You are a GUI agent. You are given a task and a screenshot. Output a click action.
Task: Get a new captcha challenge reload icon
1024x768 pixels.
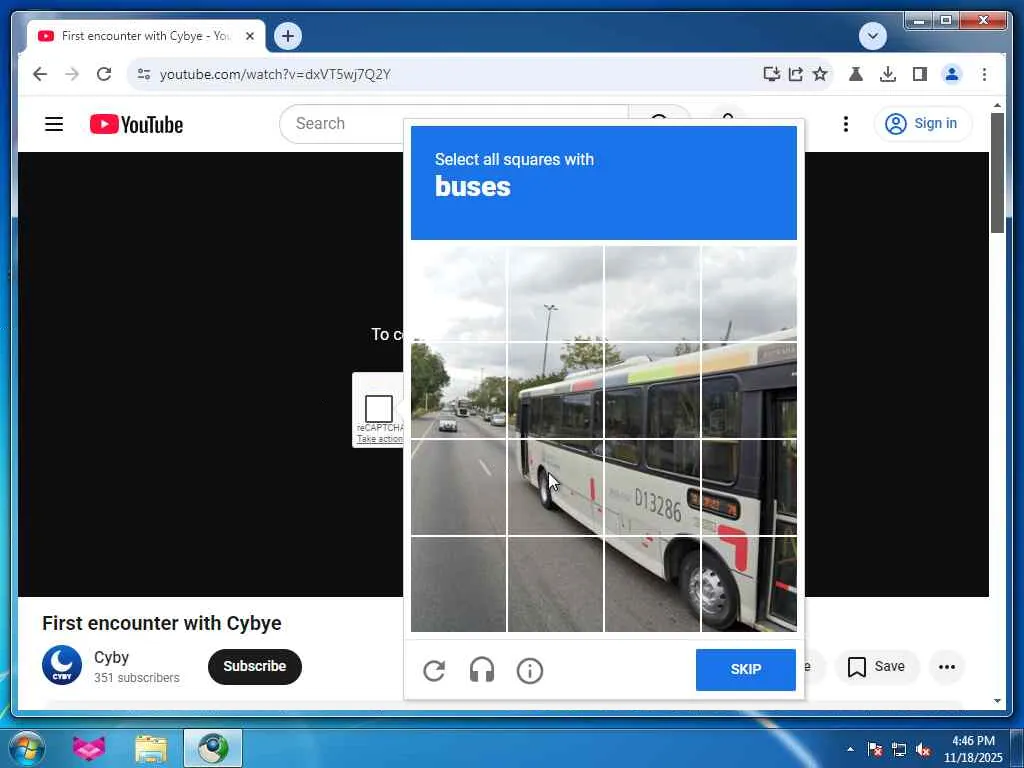point(434,671)
